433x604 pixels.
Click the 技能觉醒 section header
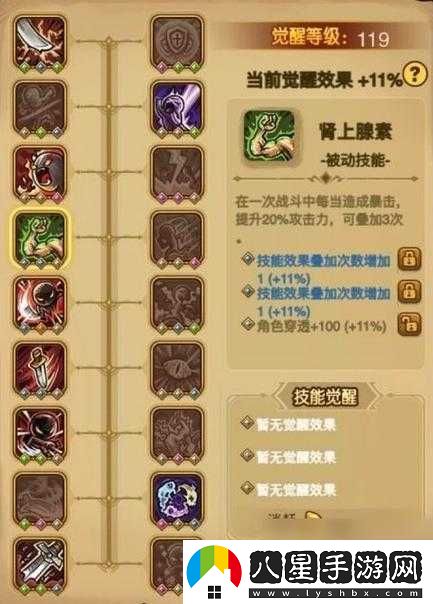coord(326,396)
